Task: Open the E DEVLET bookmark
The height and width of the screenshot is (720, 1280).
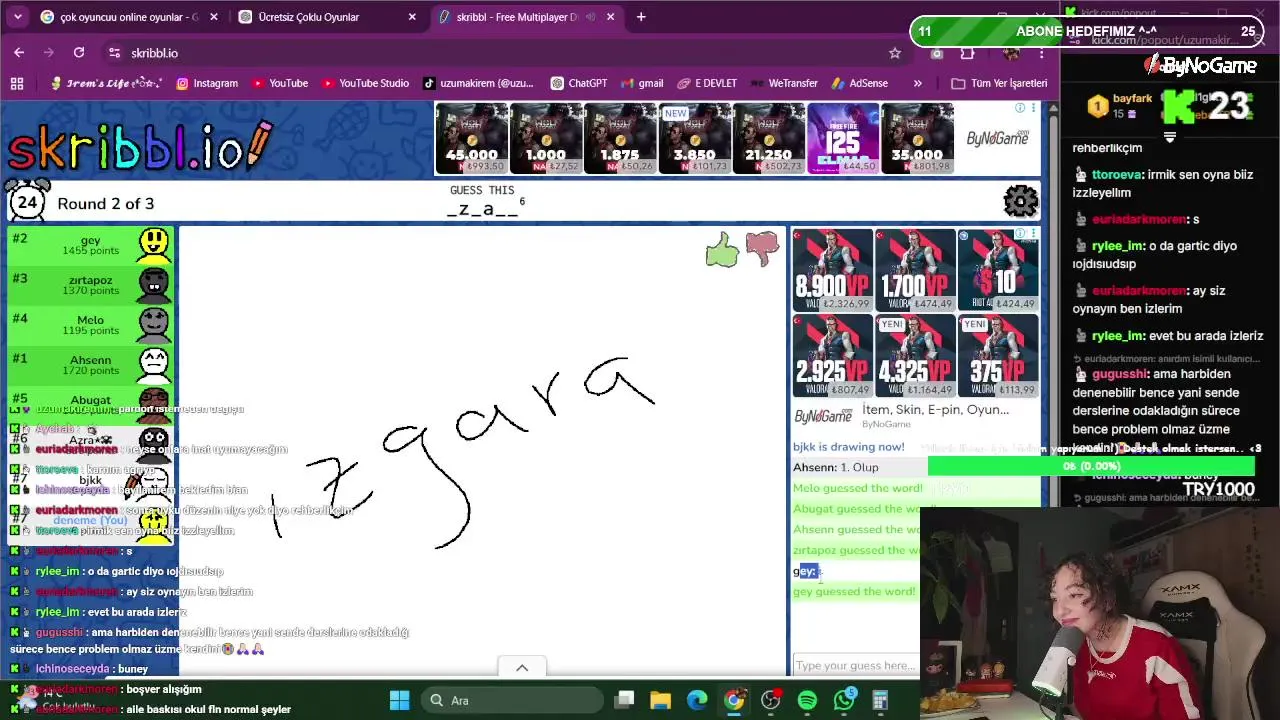Action: [x=707, y=83]
